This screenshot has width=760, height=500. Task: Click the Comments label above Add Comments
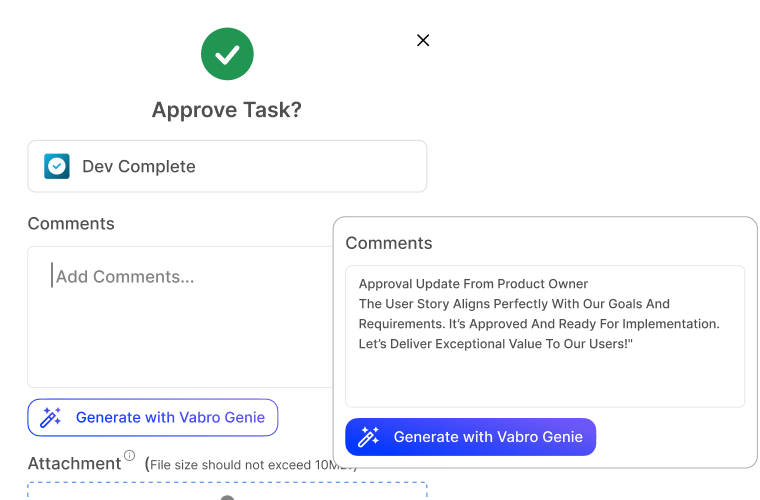pyautogui.click(x=71, y=223)
